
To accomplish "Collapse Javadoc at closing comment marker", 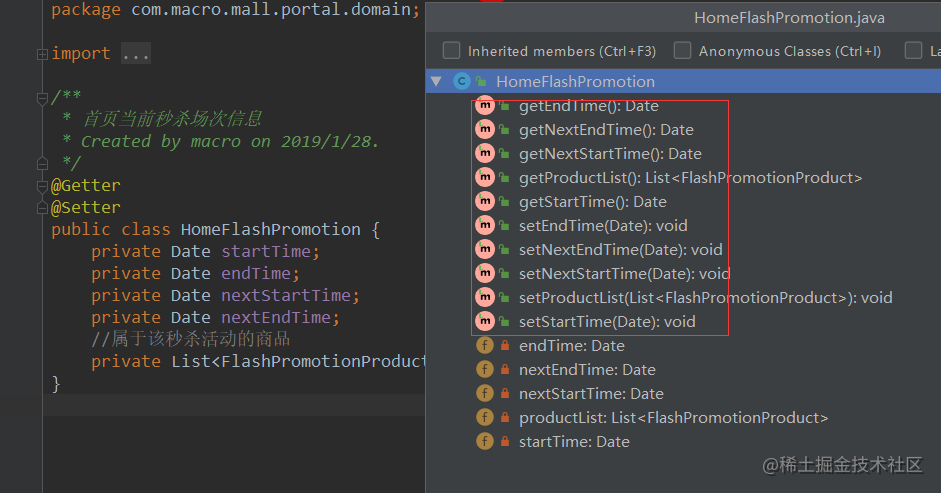I will (x=42, y=163).
